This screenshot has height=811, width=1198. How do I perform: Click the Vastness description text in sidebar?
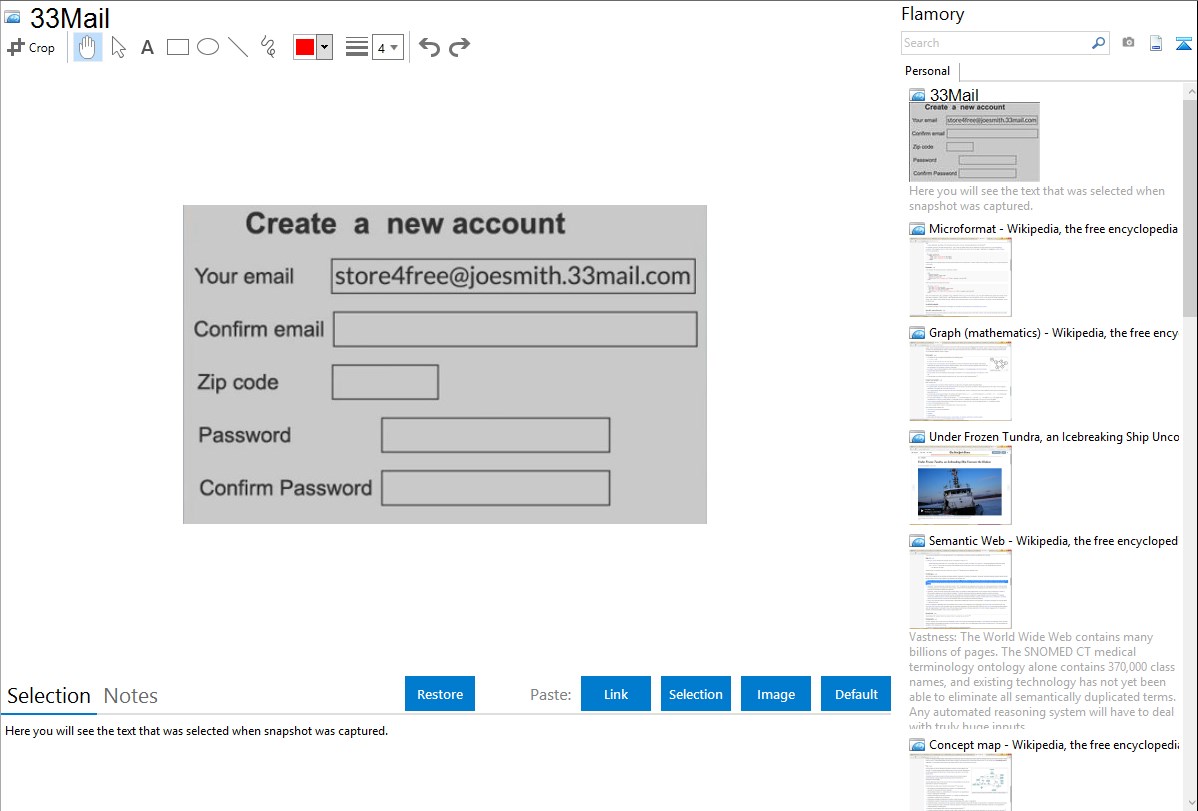point(1043,681)
